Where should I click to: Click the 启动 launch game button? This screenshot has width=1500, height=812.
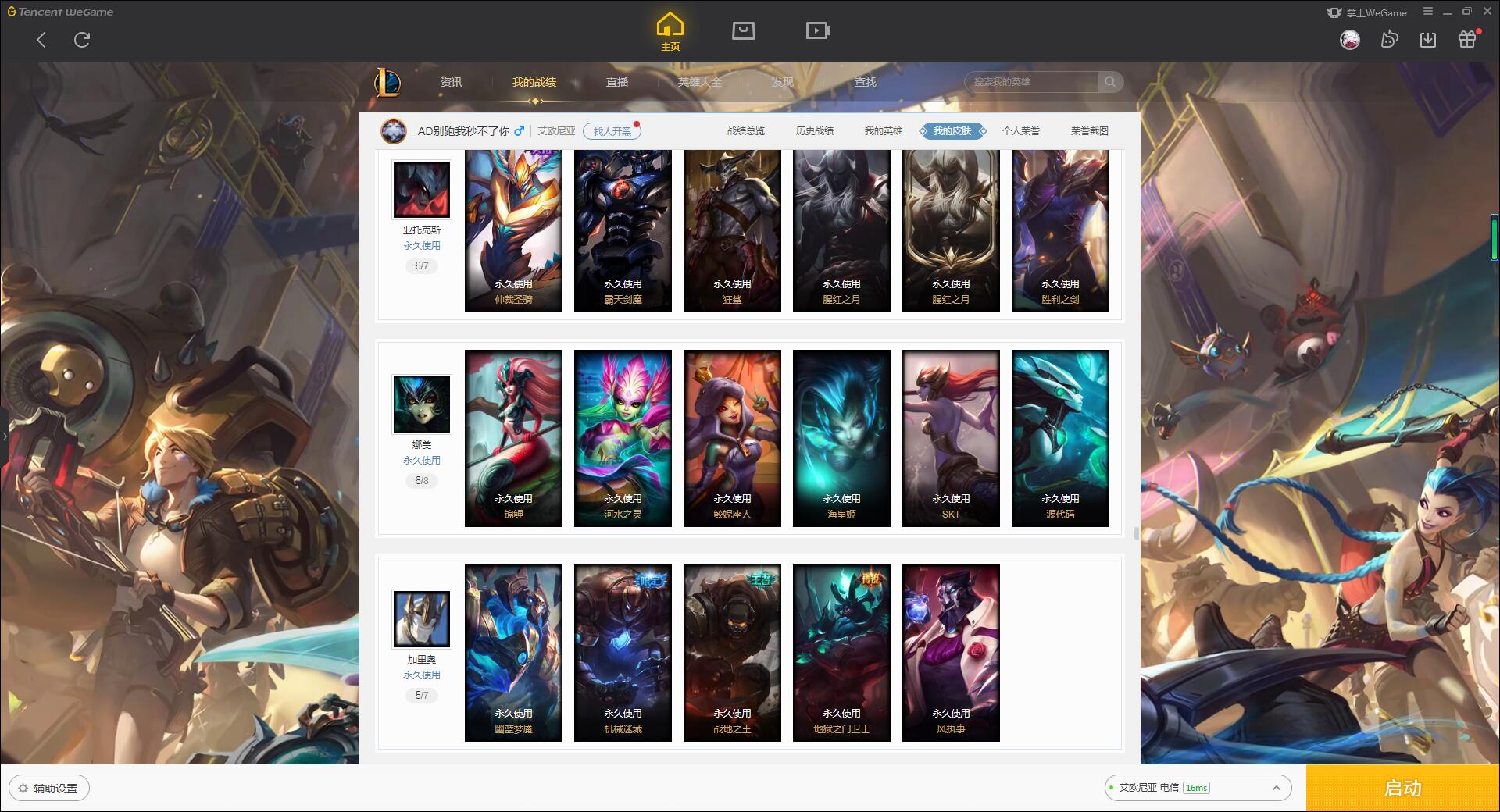(x=1402, y=789)
